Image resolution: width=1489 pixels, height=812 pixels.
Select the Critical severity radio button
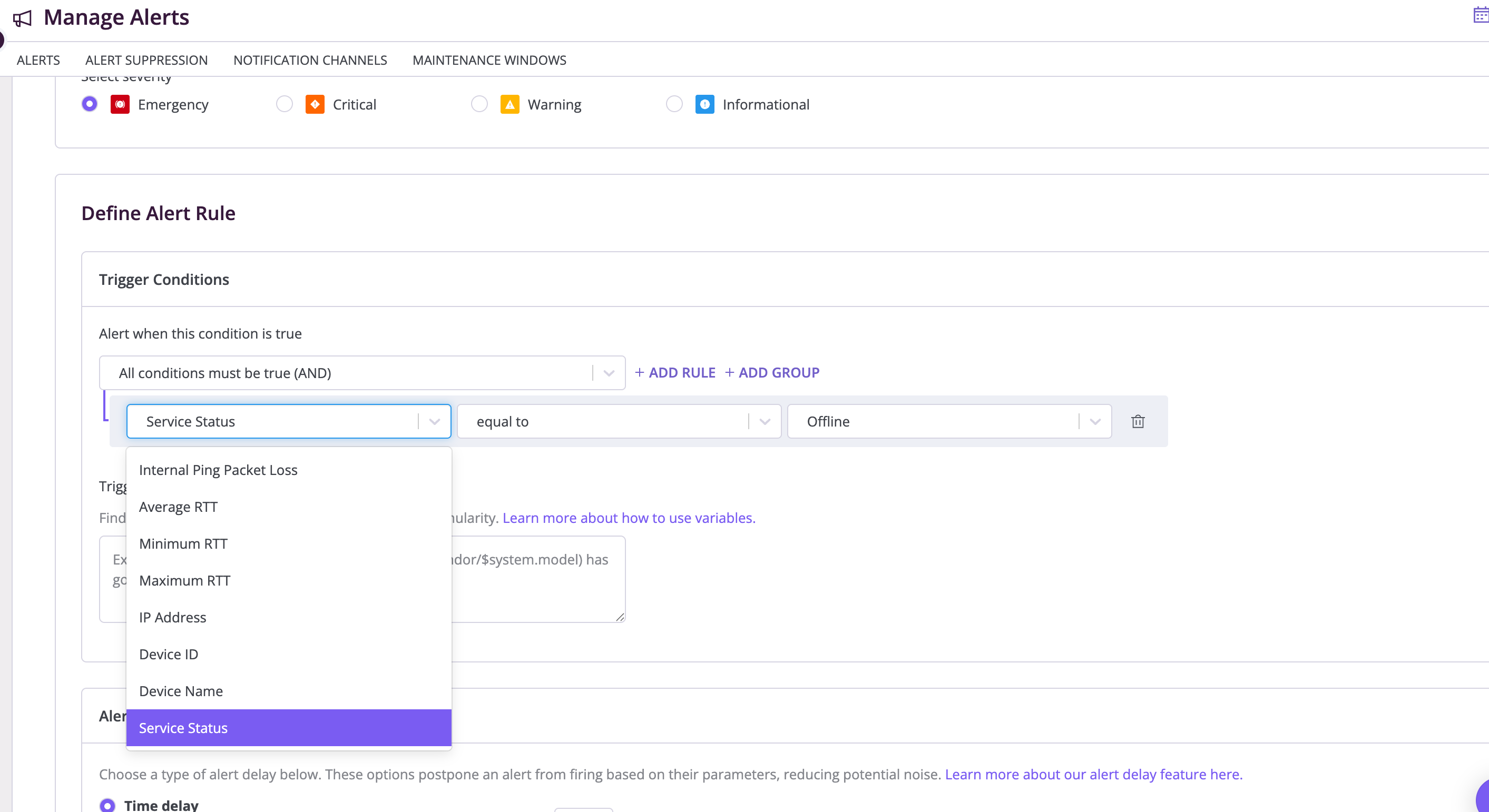coord(285,104)
